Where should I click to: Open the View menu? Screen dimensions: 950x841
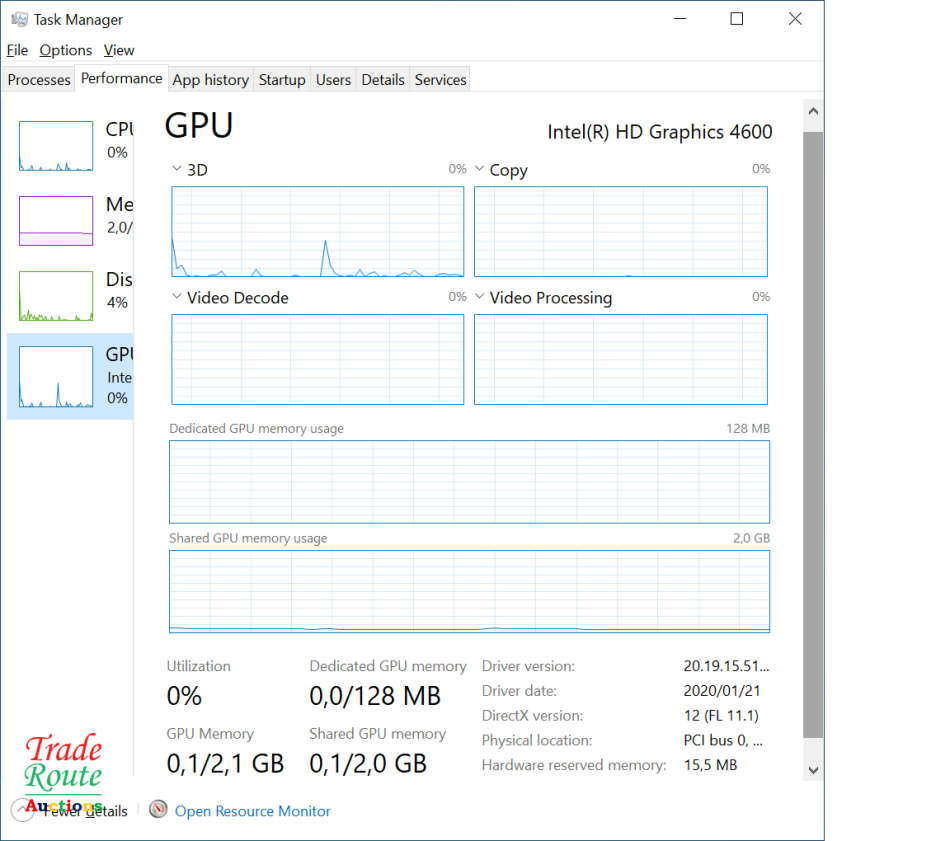coord(119,50)
